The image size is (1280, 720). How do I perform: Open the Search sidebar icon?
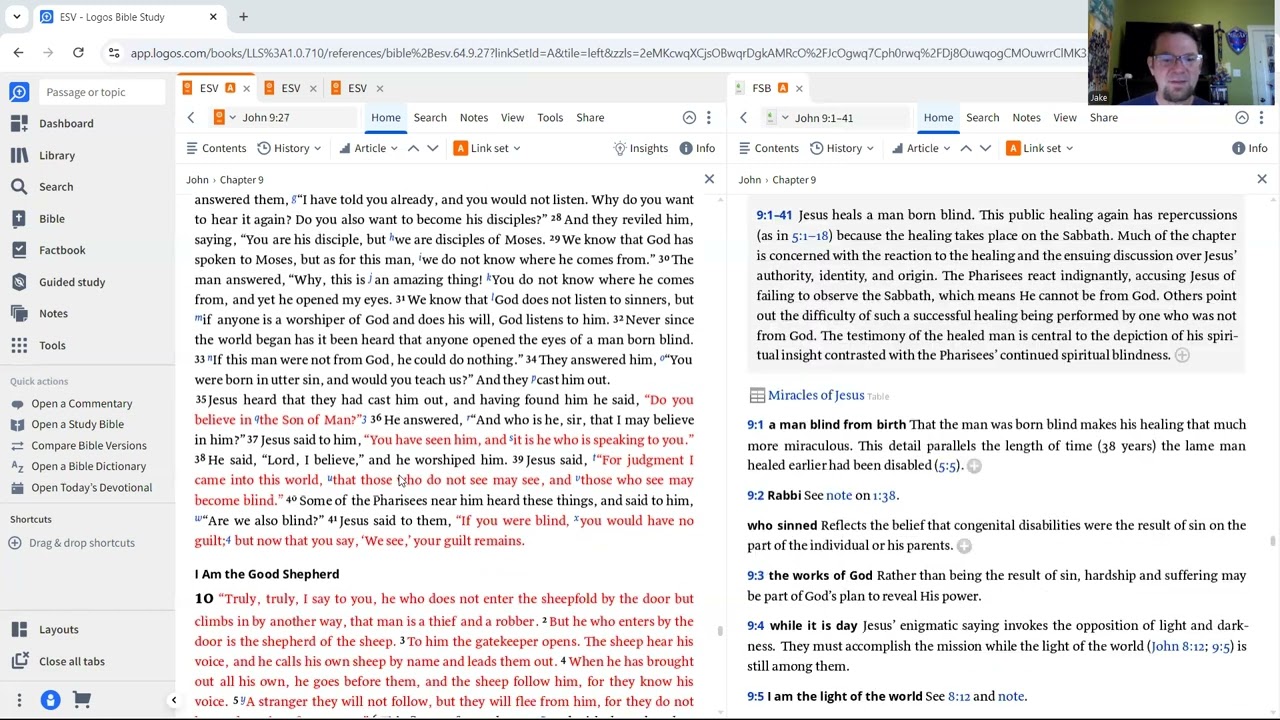(19, 187)
